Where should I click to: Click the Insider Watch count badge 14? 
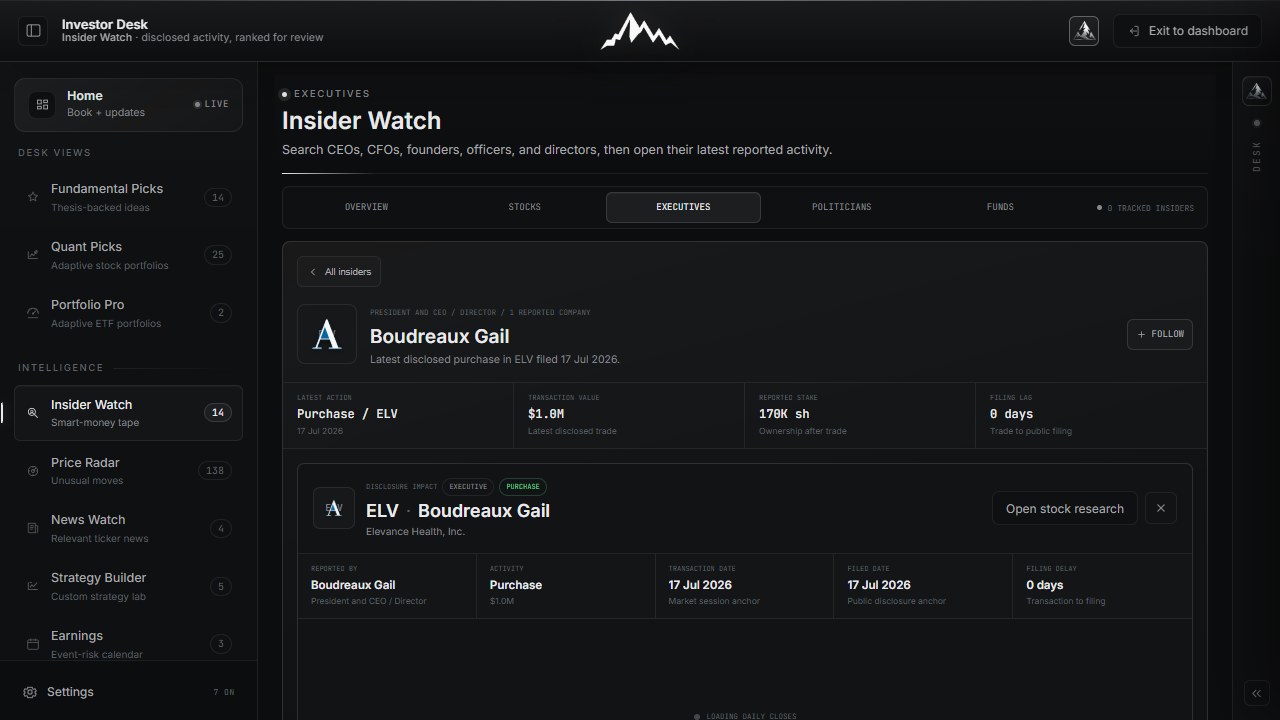[217, 412]
